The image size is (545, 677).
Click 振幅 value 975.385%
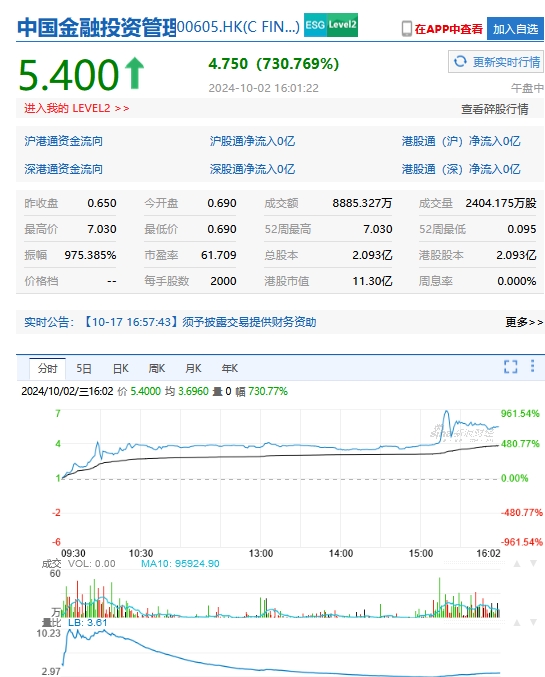pos(90,255)
